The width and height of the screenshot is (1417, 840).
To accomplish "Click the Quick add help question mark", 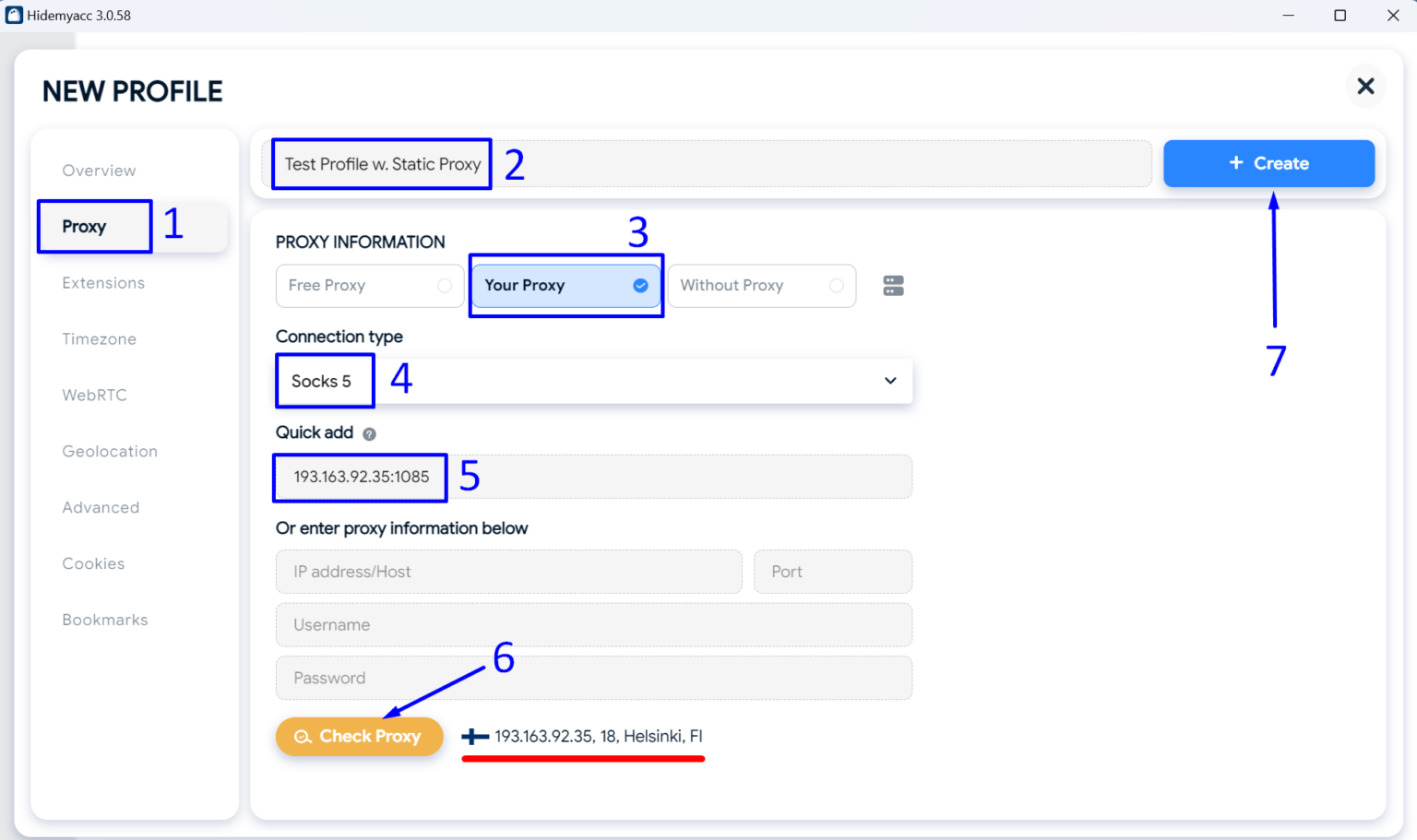I will [370, 432].
